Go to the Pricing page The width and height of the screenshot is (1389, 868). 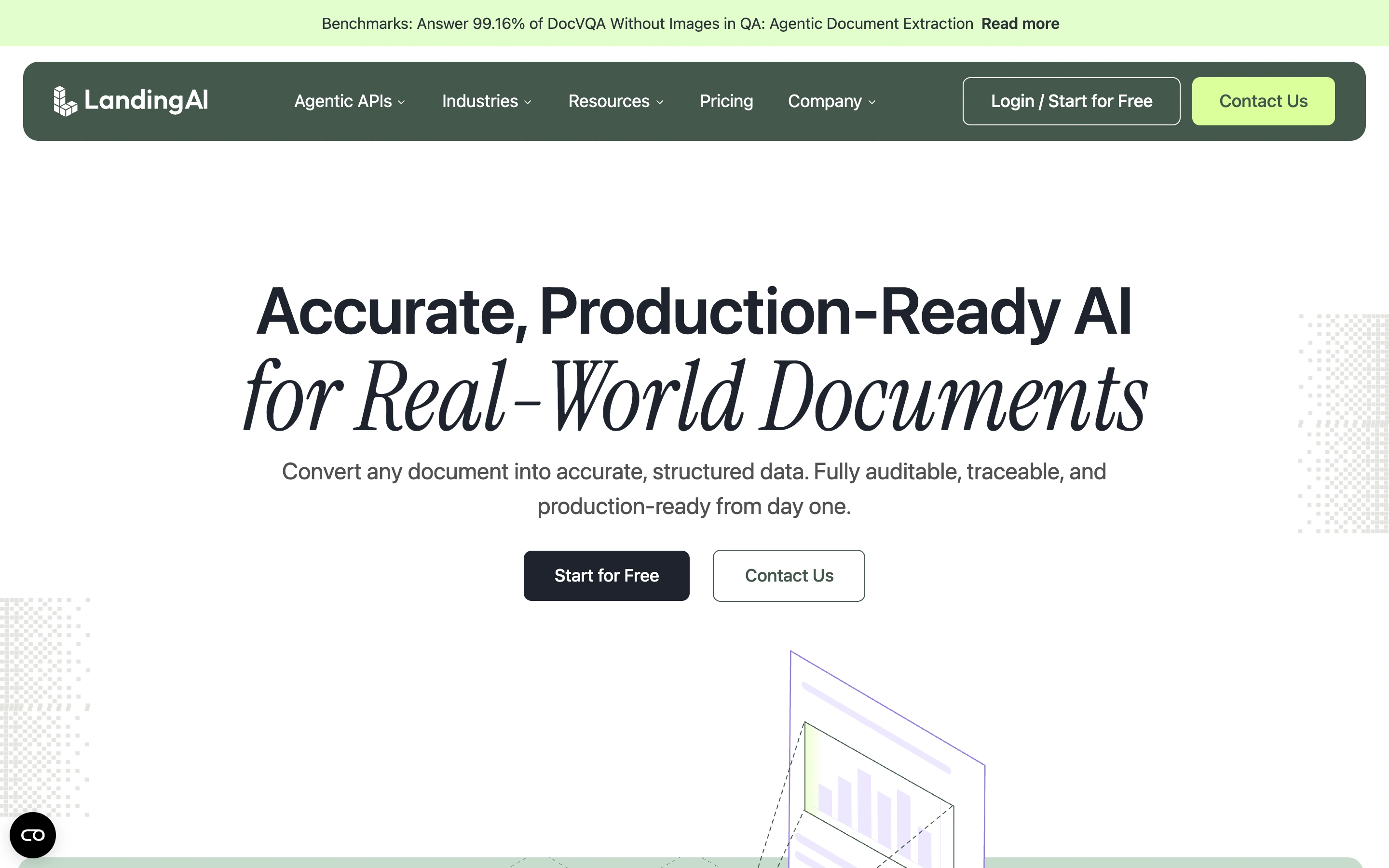(726, 101)
